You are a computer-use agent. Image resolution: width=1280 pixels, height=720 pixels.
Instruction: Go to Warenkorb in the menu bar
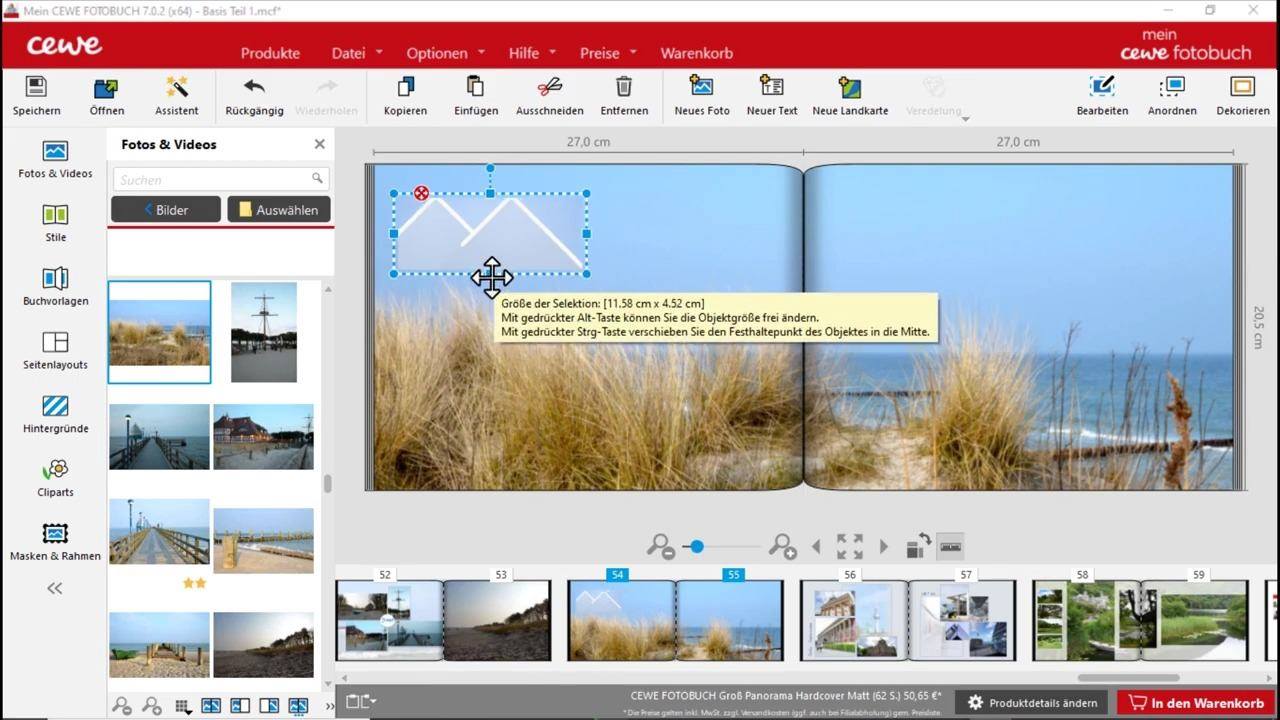tap(697, 53)
